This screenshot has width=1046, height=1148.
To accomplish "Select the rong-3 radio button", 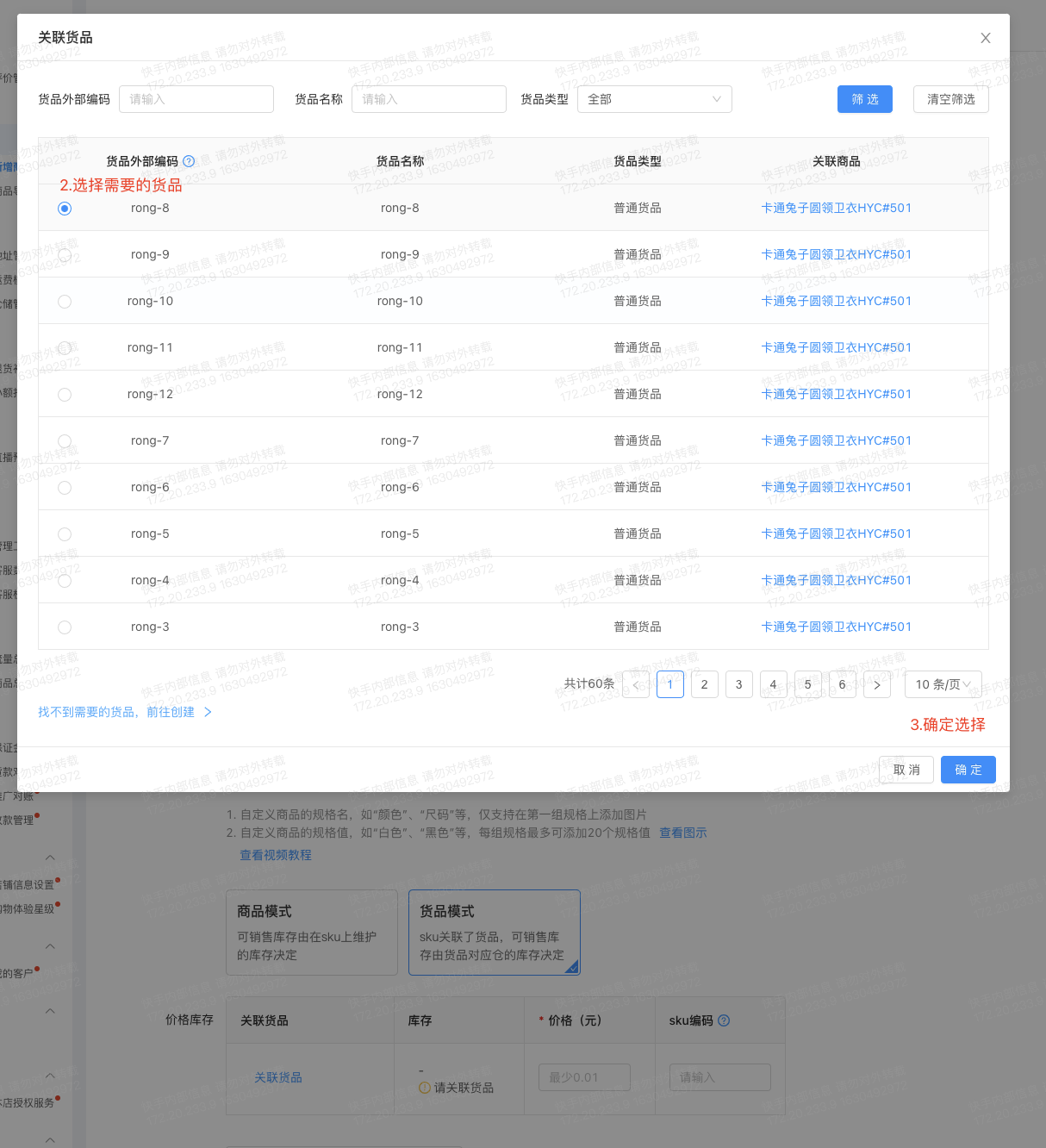I will point(65,627).
